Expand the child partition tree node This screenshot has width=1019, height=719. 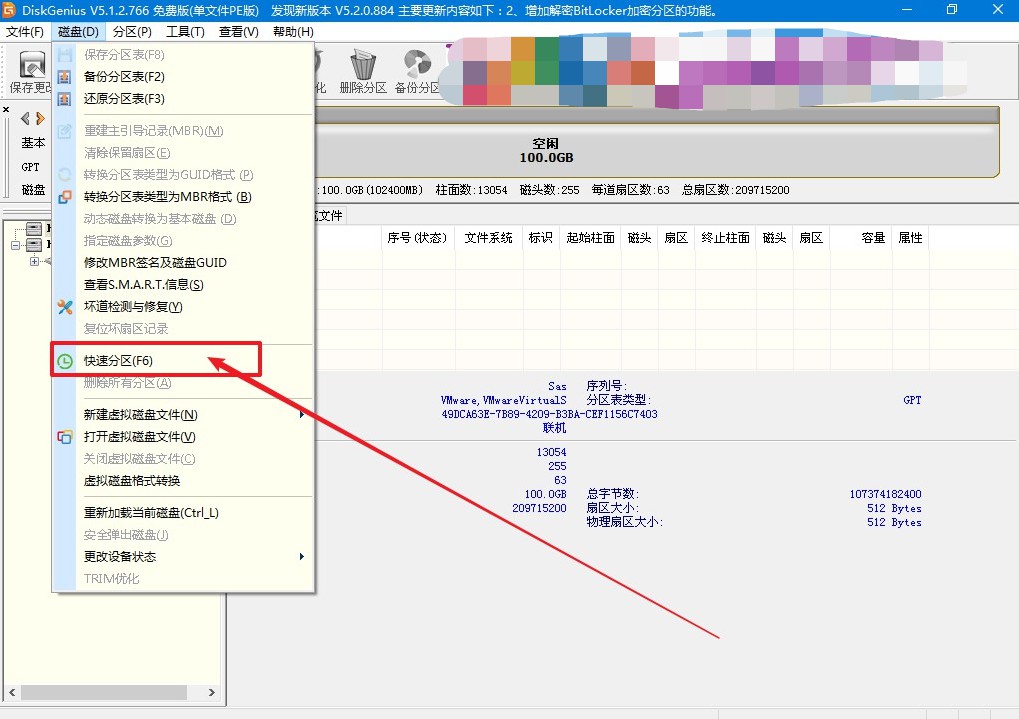[x=34, y=261]
